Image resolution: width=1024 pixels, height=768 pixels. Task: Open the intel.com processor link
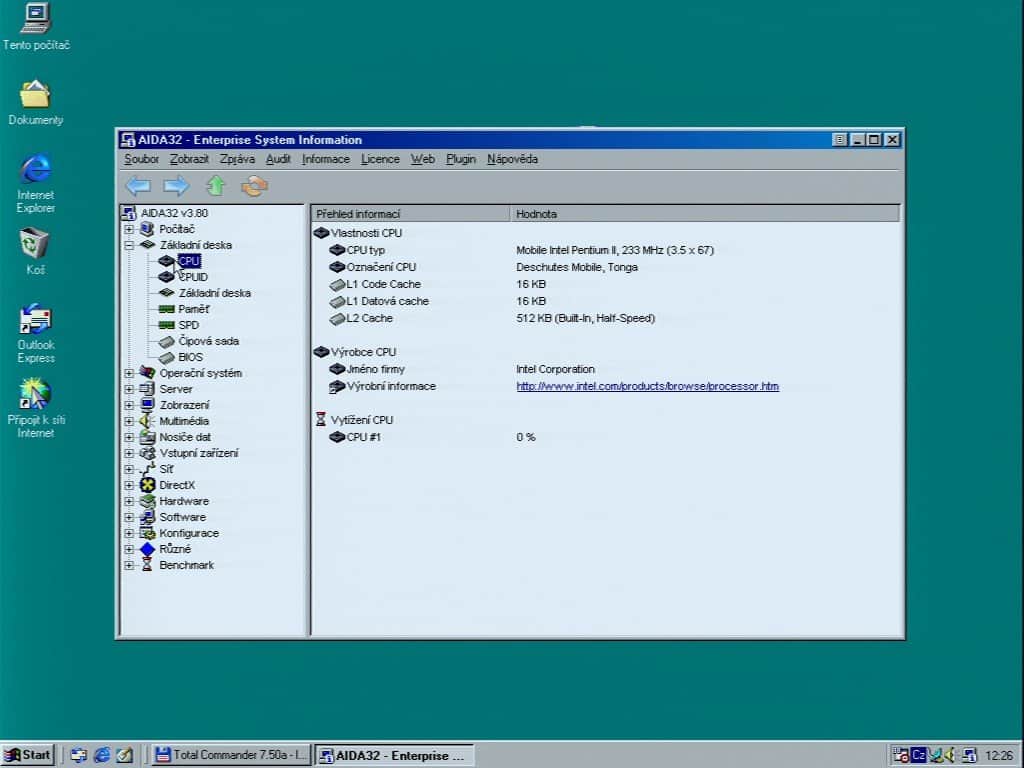[x=647, y=386]
